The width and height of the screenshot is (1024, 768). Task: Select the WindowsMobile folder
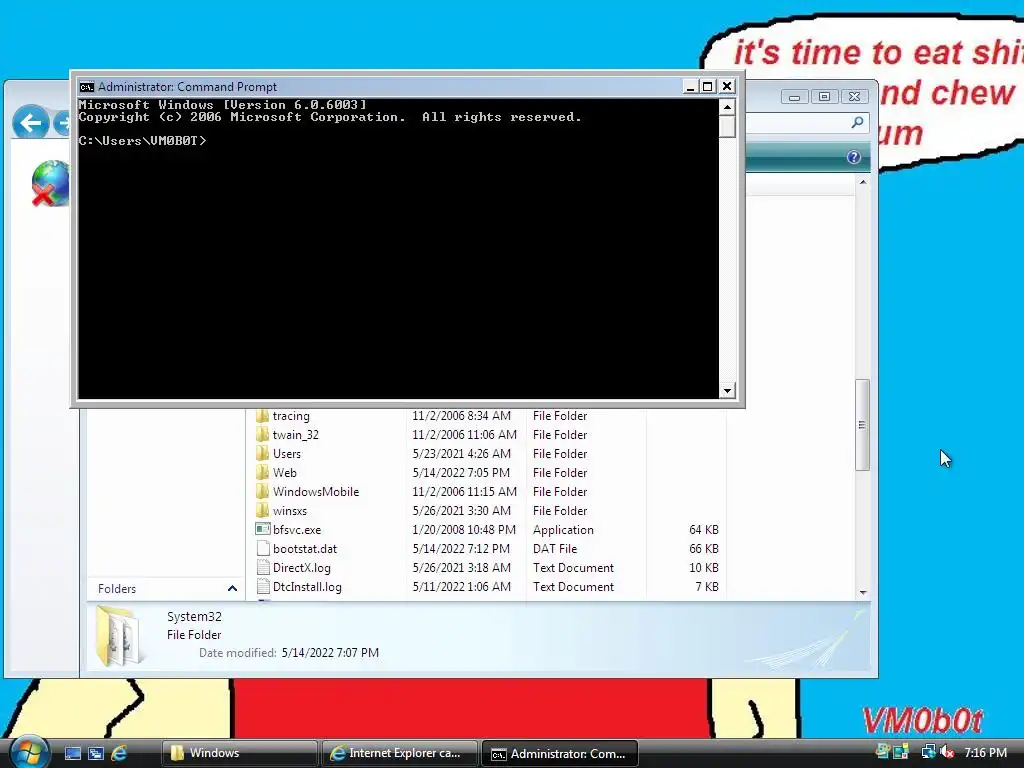click(316, 492)
